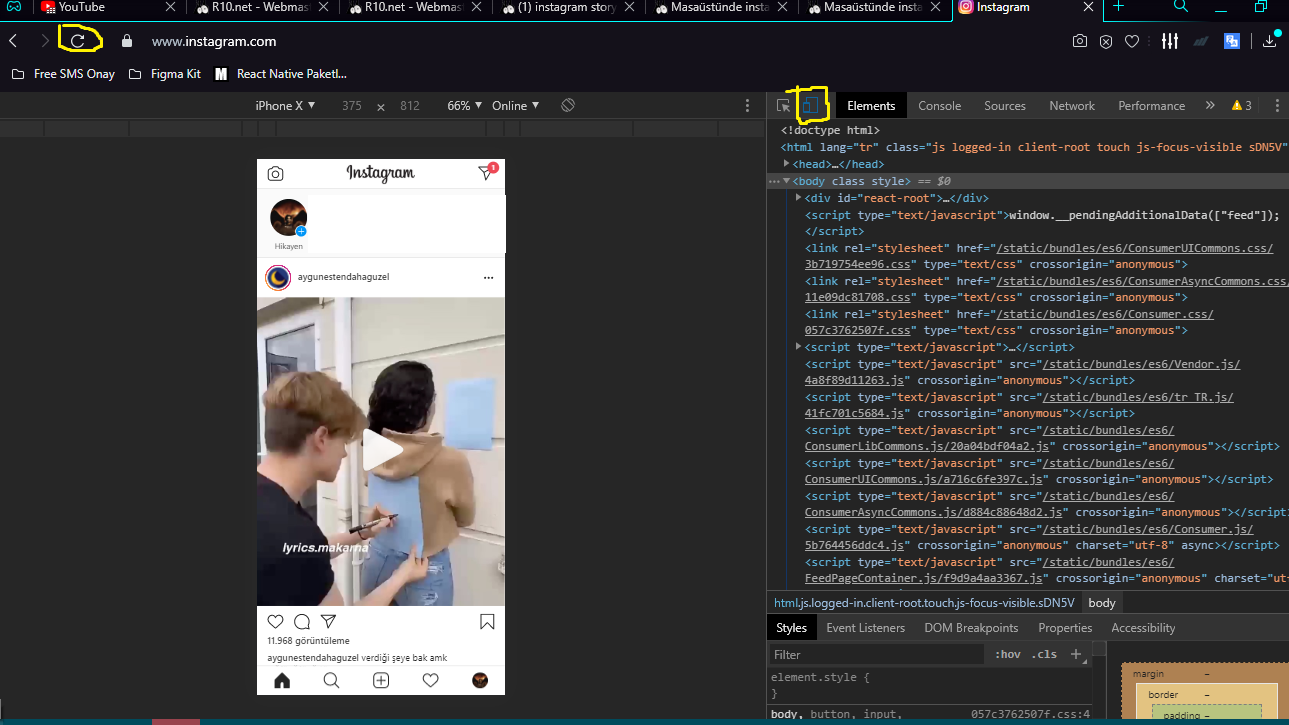This screenshot has width=1289, height=725.
Task: Add a new style rule
Action: (x=1076, y=654)
